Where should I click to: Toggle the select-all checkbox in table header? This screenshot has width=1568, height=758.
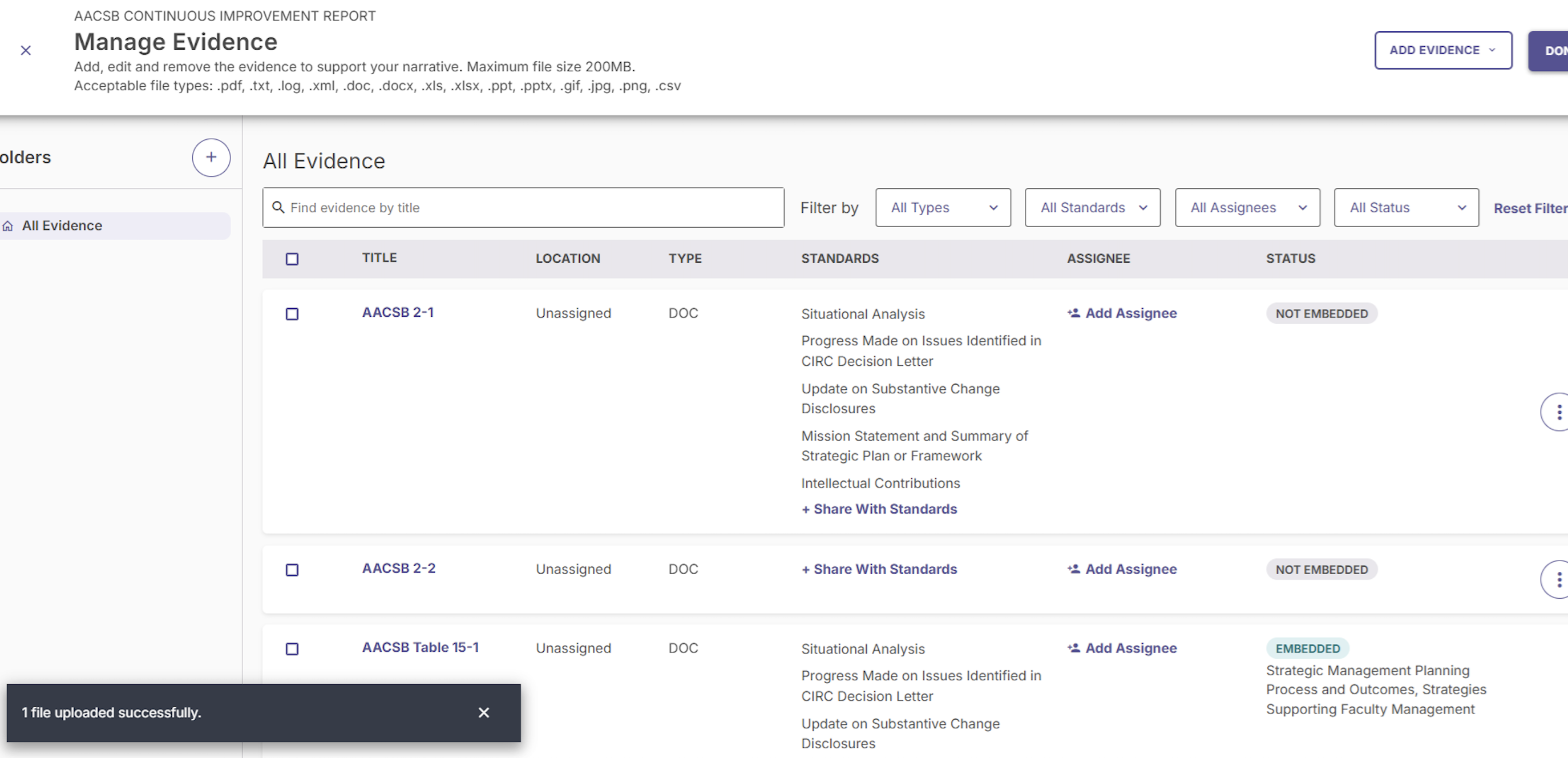[x=292, y=259]
